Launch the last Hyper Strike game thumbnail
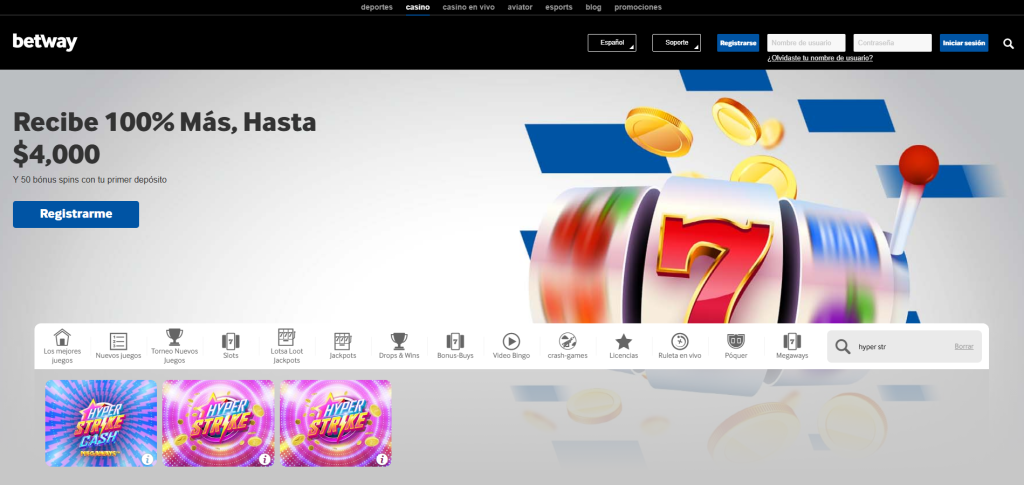 coord(336,423)
